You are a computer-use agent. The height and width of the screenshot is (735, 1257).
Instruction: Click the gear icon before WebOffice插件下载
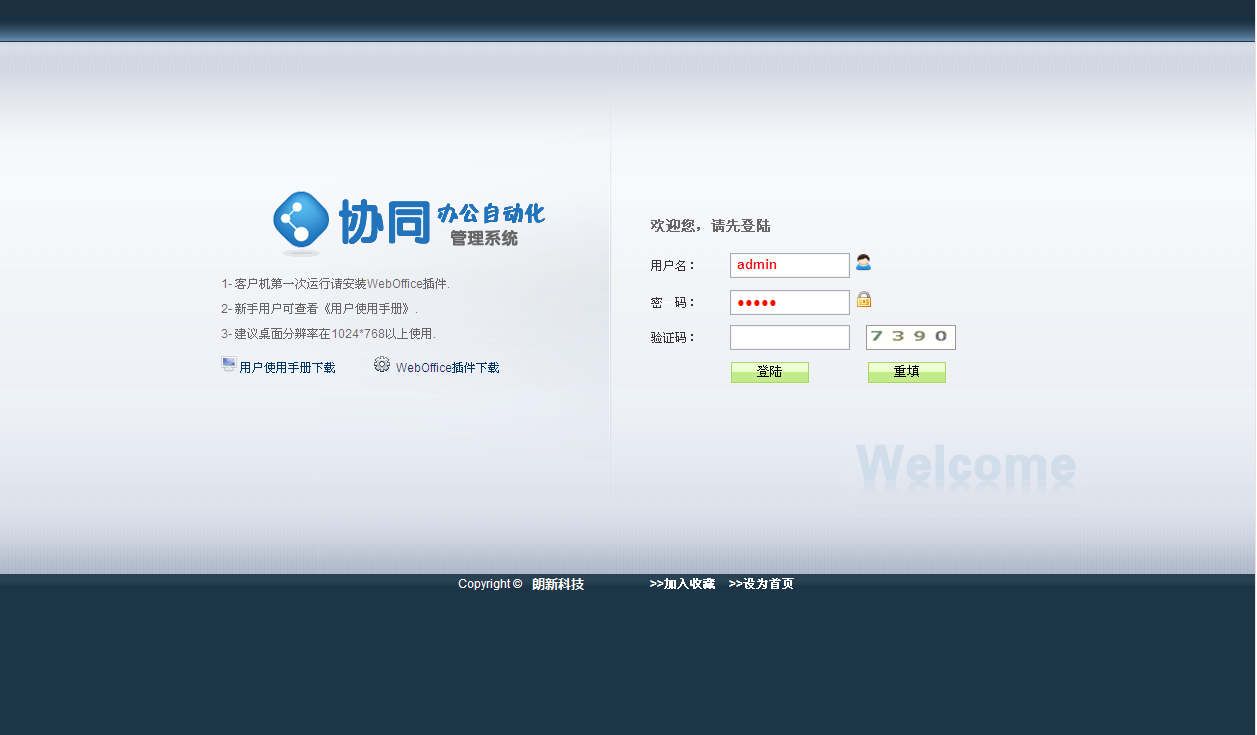(382, 365)
